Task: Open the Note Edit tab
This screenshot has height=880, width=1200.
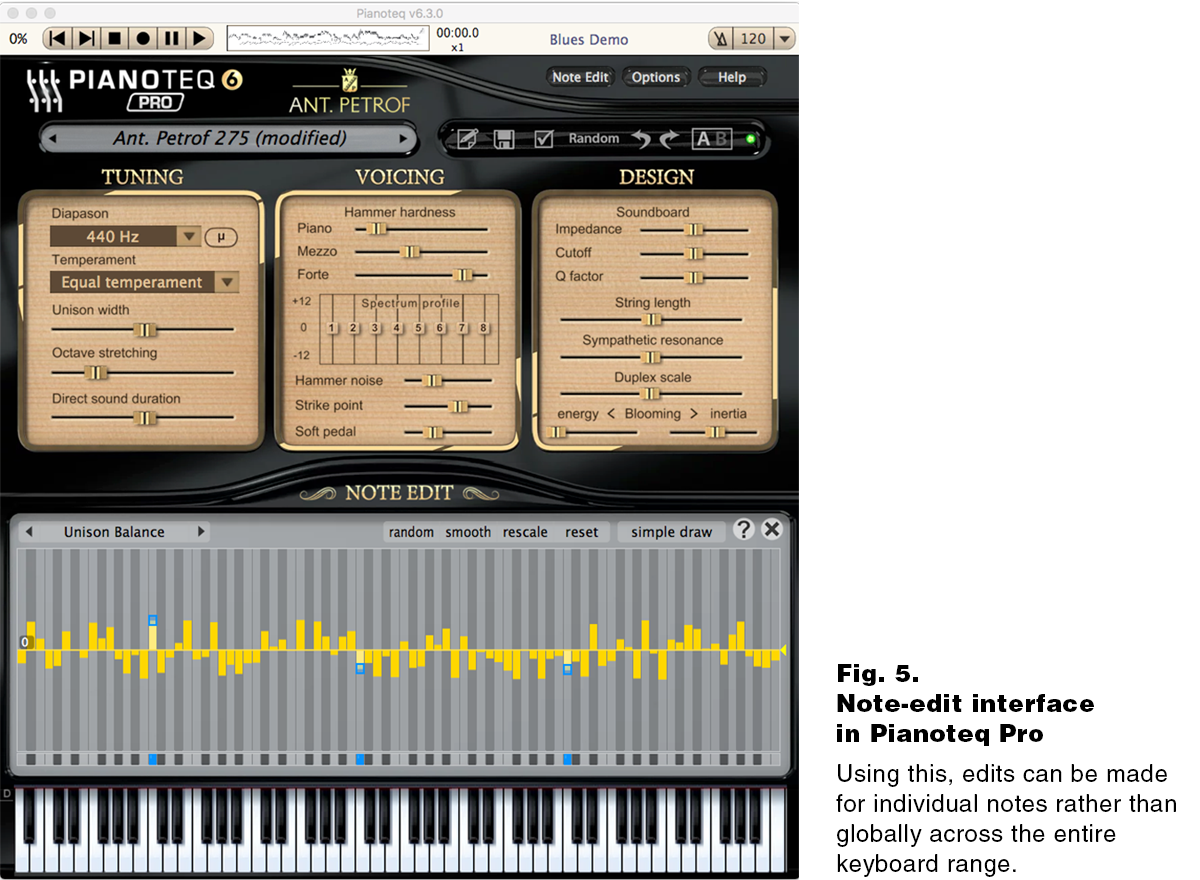Action: click(x=580, y=75)
